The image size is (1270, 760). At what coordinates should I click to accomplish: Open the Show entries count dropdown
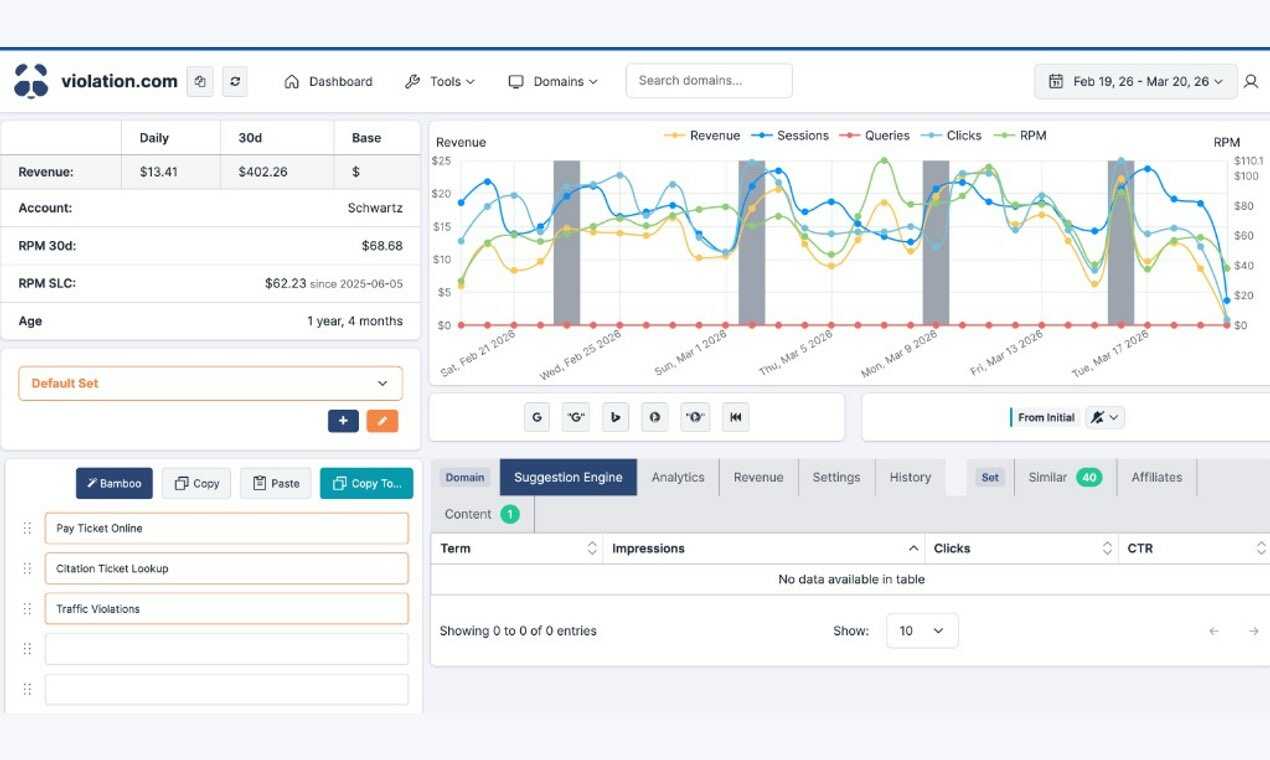[922, 631]
